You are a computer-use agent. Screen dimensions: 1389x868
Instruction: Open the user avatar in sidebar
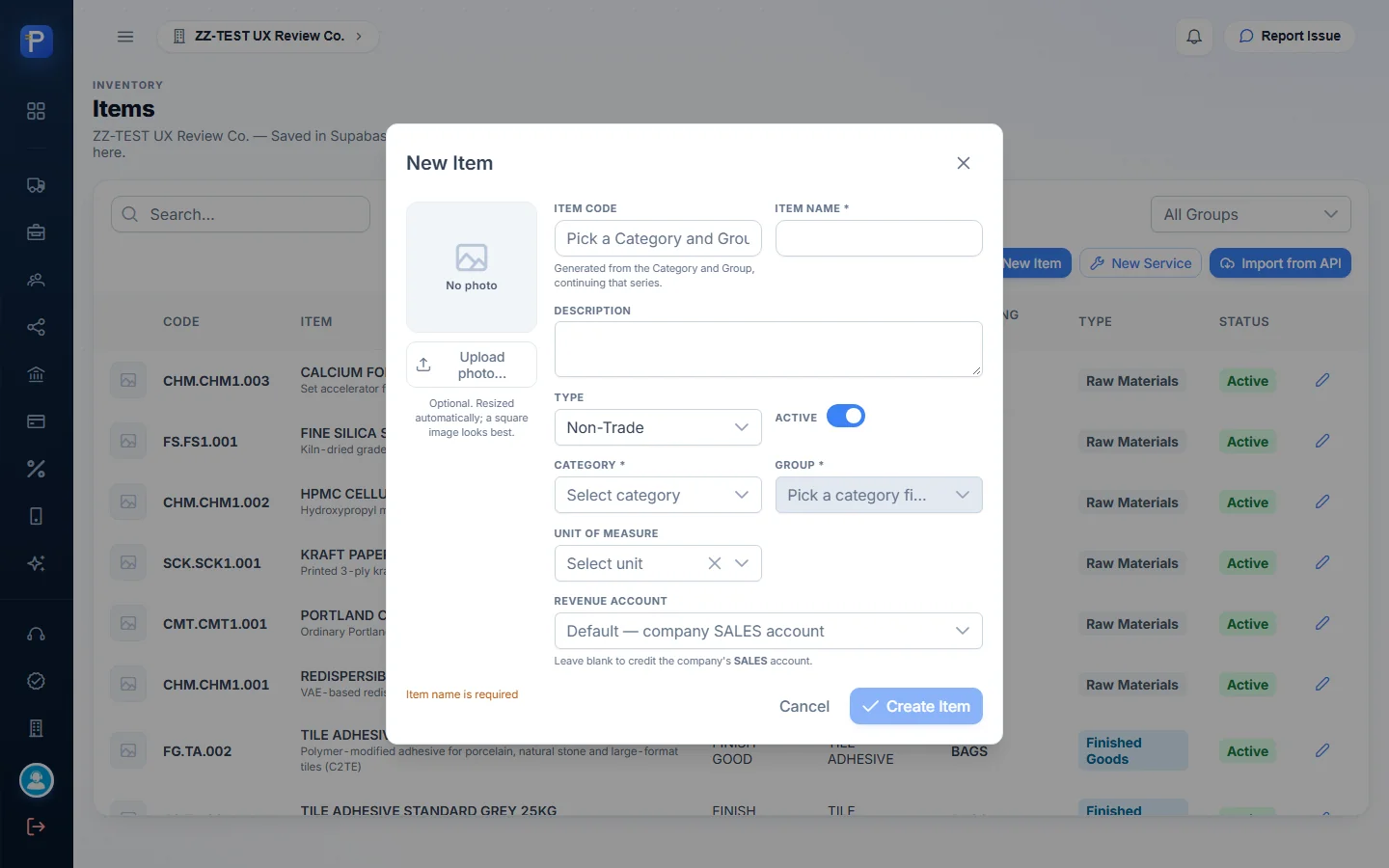(37, 780)
